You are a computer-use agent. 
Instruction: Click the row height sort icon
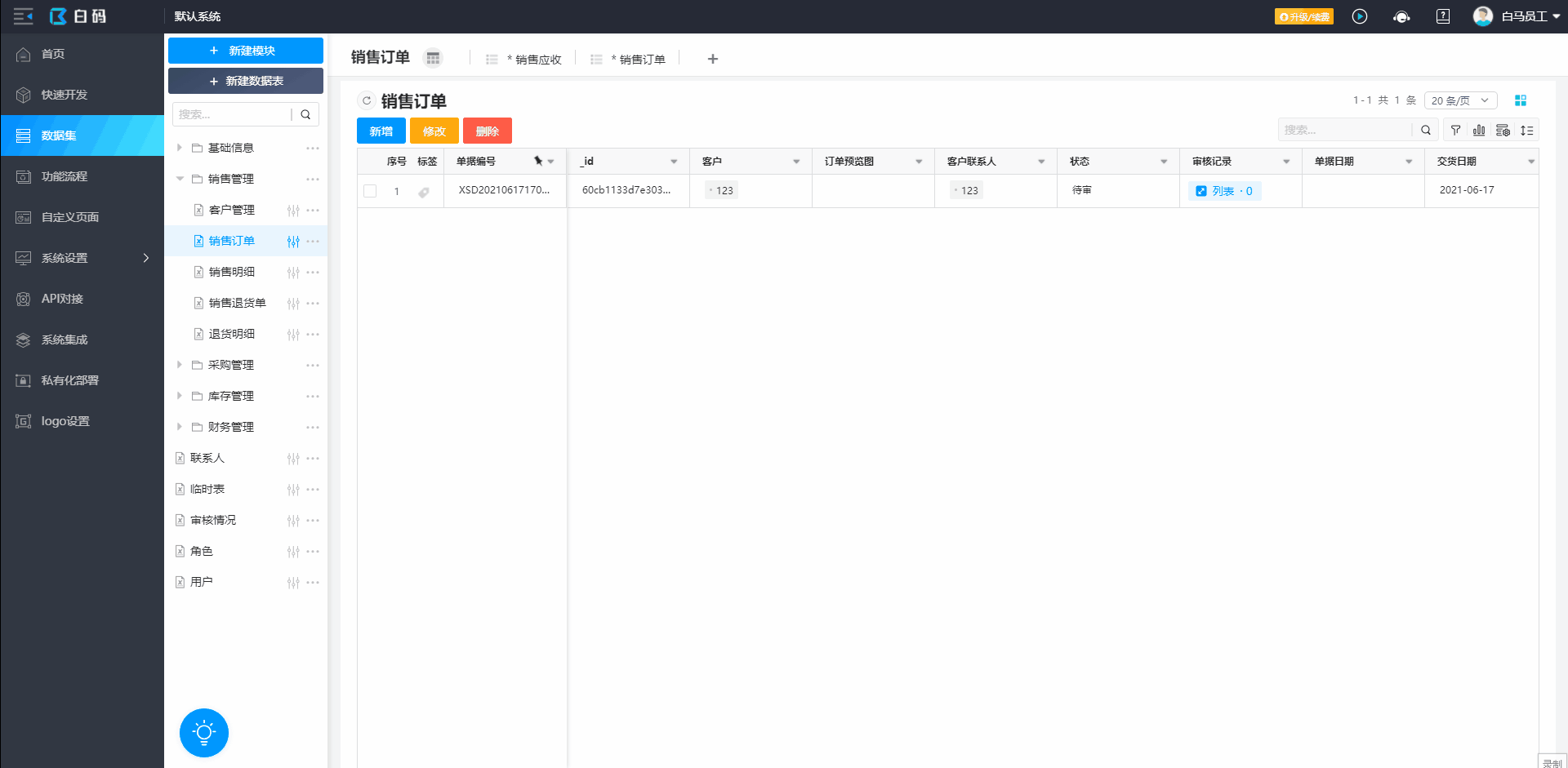pos(1526,130)
